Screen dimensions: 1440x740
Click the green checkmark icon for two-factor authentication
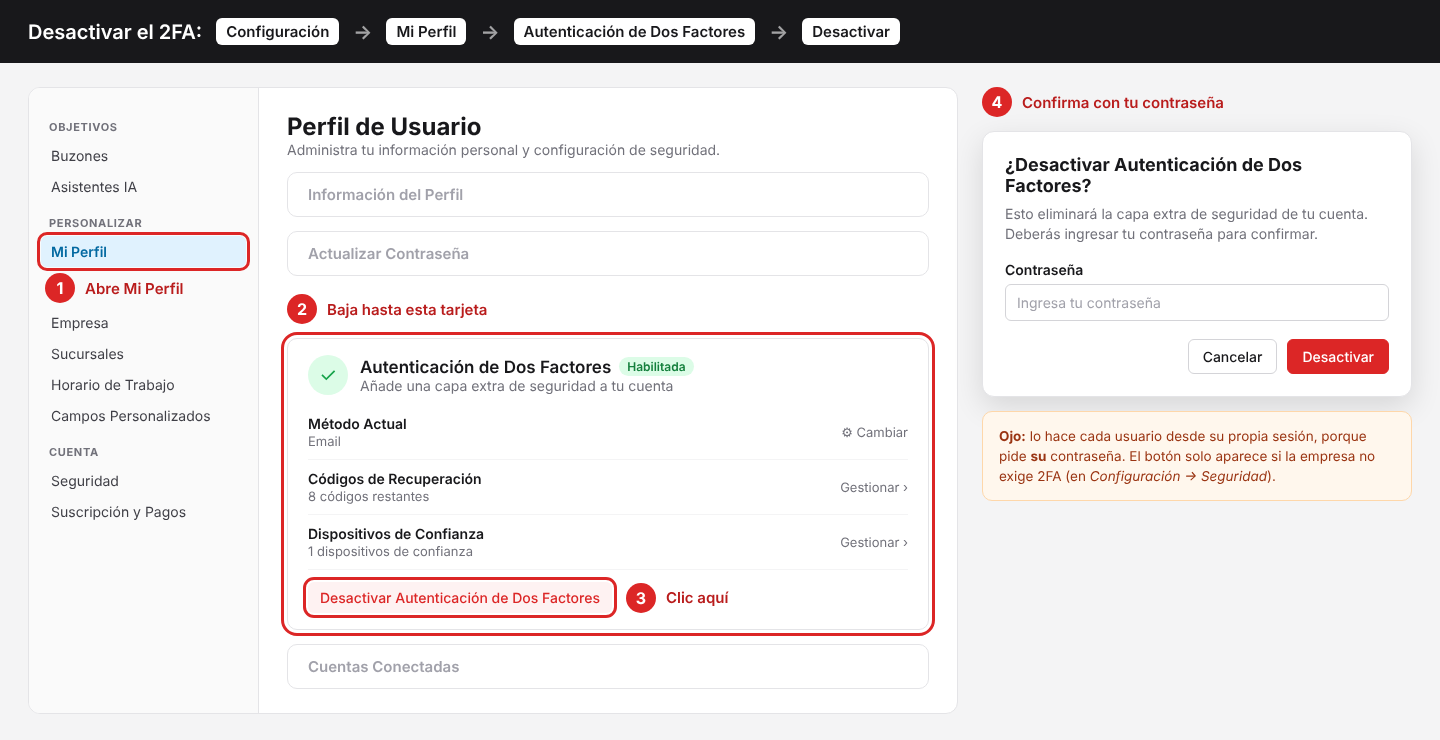coord(328,375)
